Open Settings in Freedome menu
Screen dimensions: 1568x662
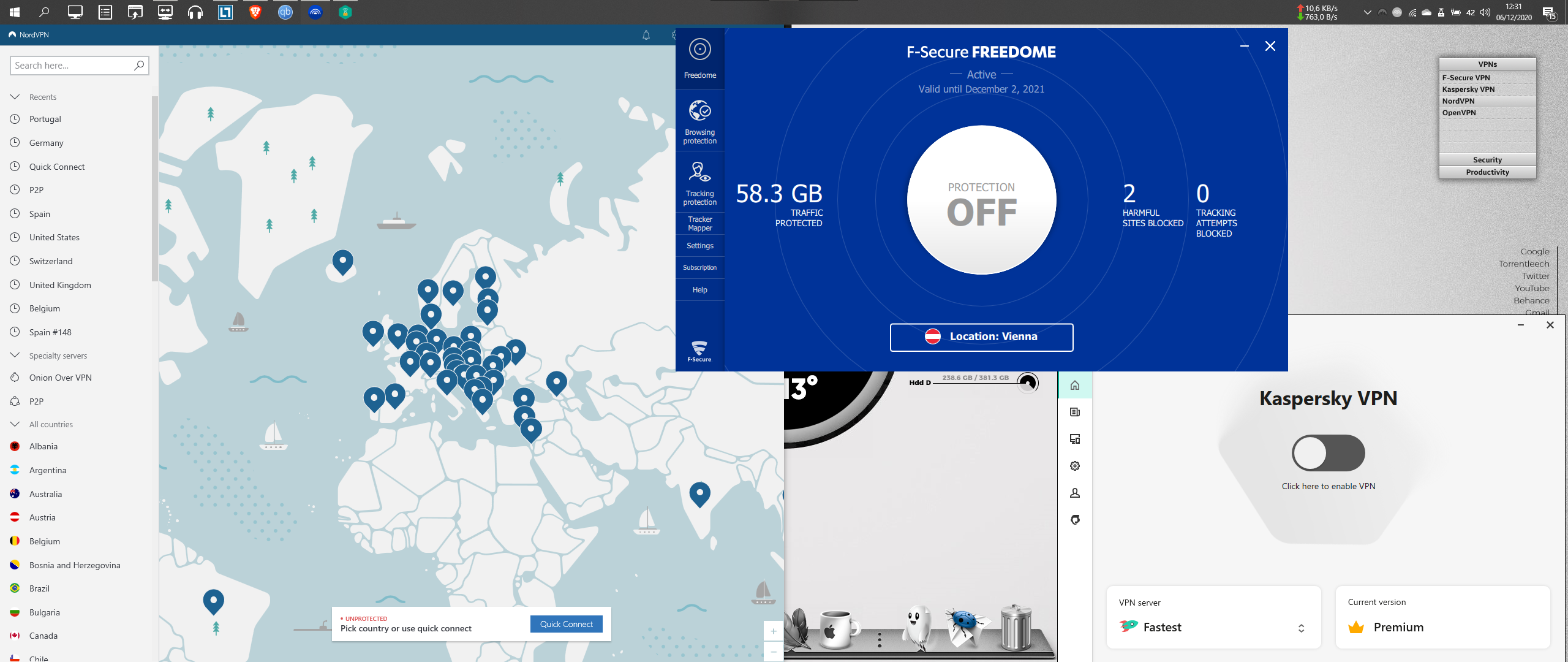(x=699, y=246)
